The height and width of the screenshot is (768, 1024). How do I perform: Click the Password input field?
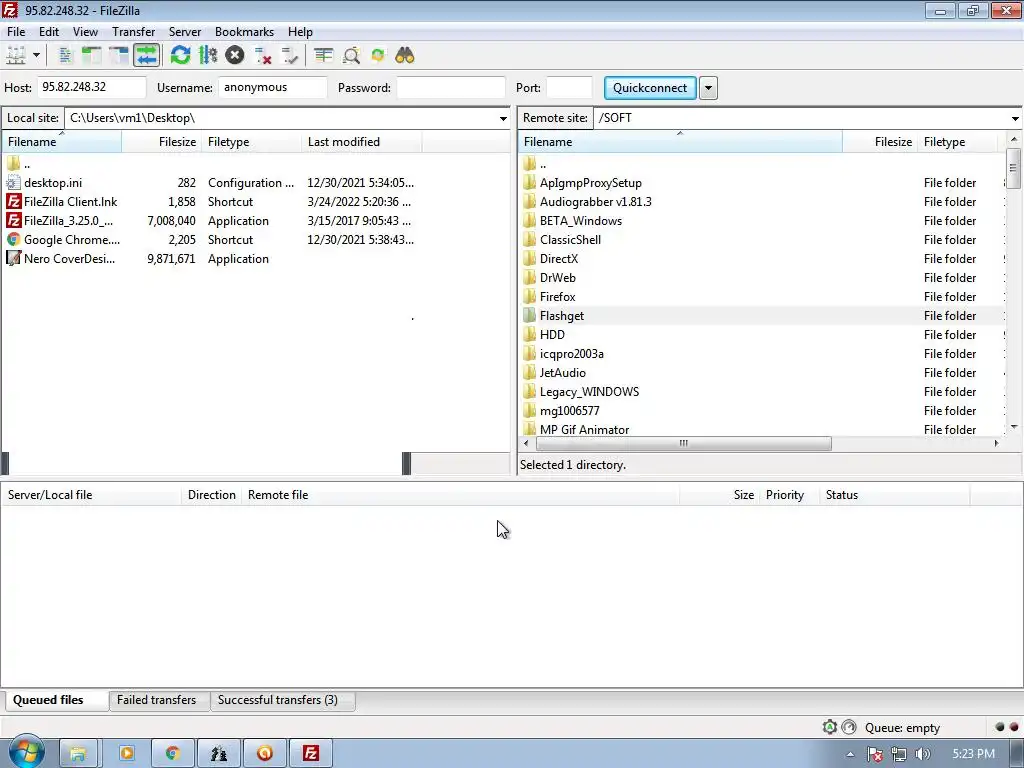451,87
